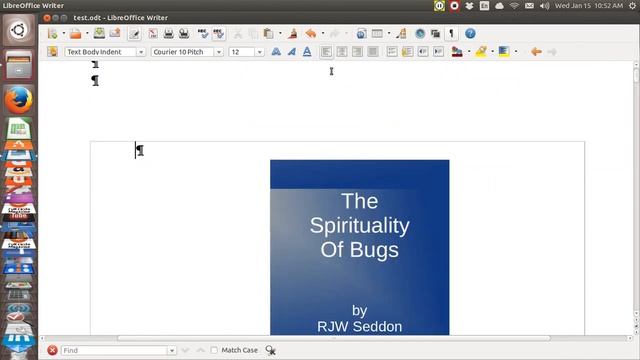Undo the last action
The width and height of the screenshot is (640, 360).
pyautogui.click(x=311, y=33)
